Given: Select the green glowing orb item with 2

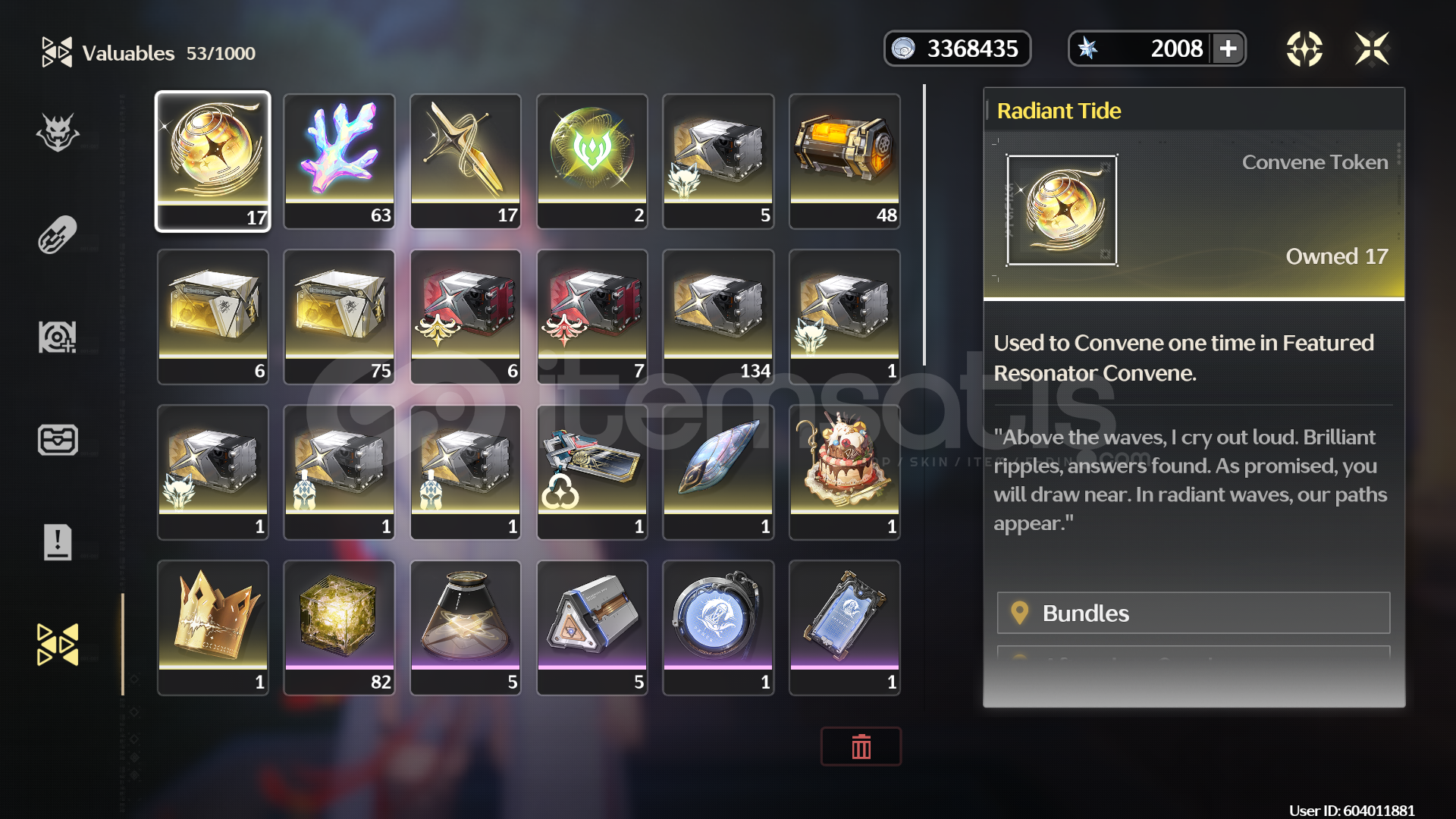Looking at the screenshot, I should tap(592, 161).
